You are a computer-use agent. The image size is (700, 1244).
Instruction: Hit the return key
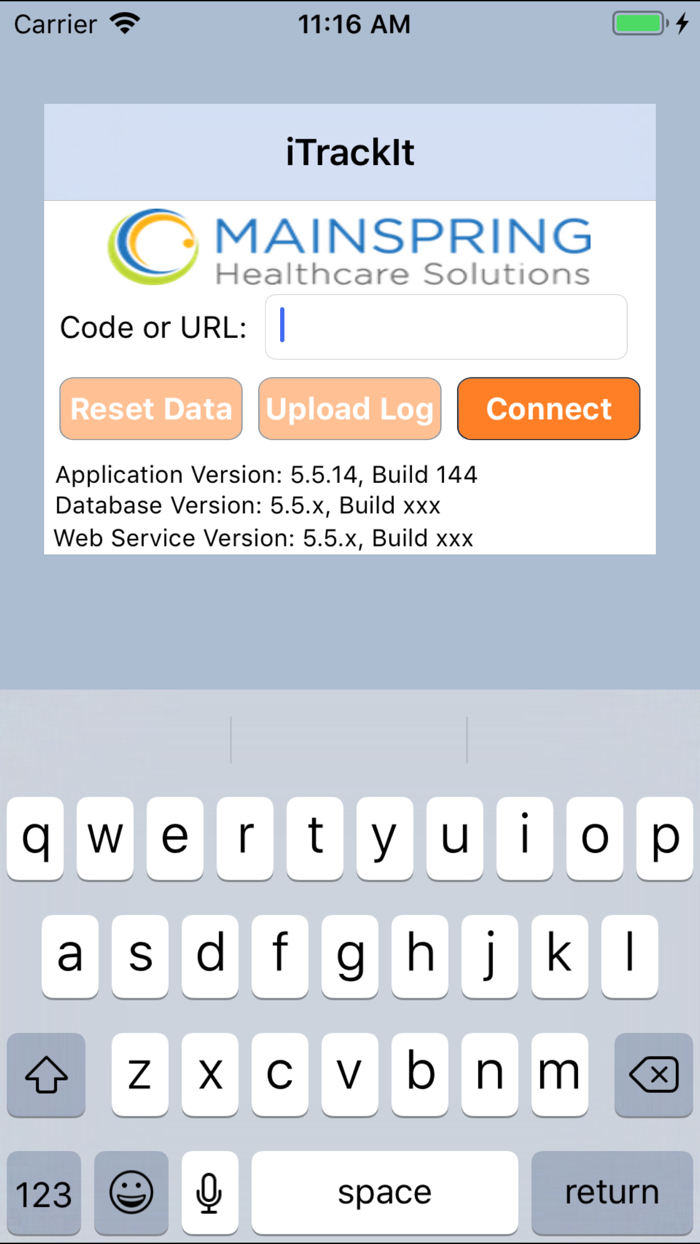pyautogui.click(x=611, y=1192)
